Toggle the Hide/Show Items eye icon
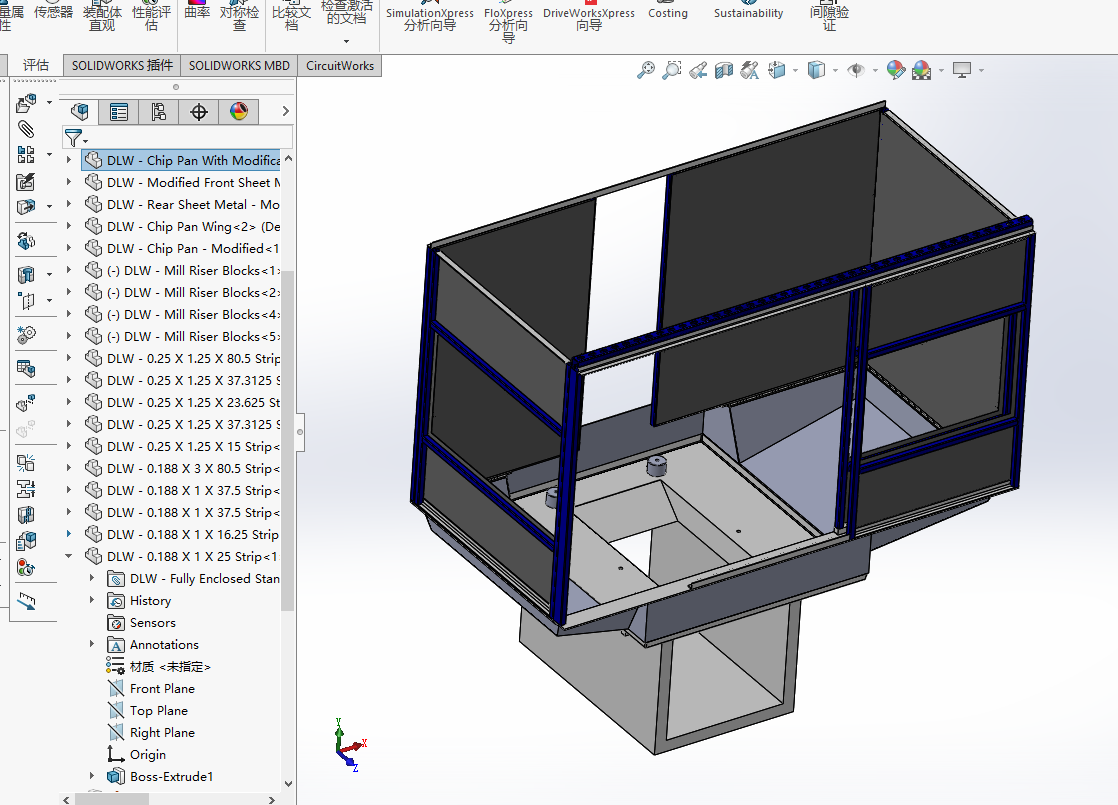Image resolution: width=1118 pixels, height=805 pixels. (x=856, y=70)
